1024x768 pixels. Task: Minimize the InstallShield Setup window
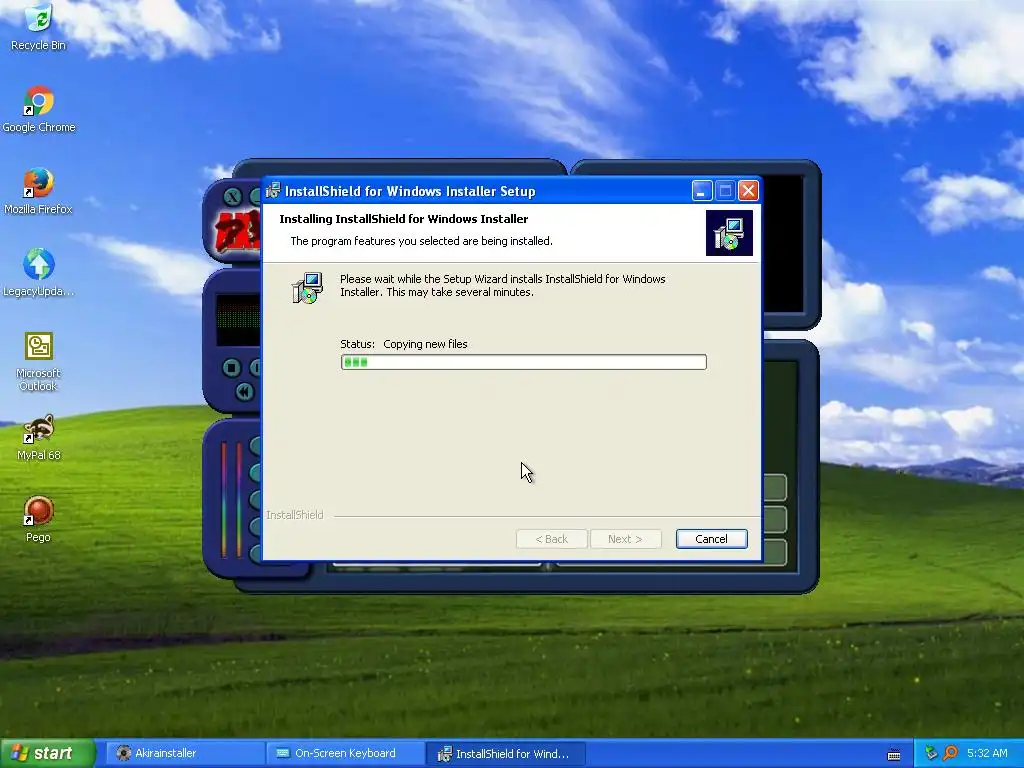[701, 191]
